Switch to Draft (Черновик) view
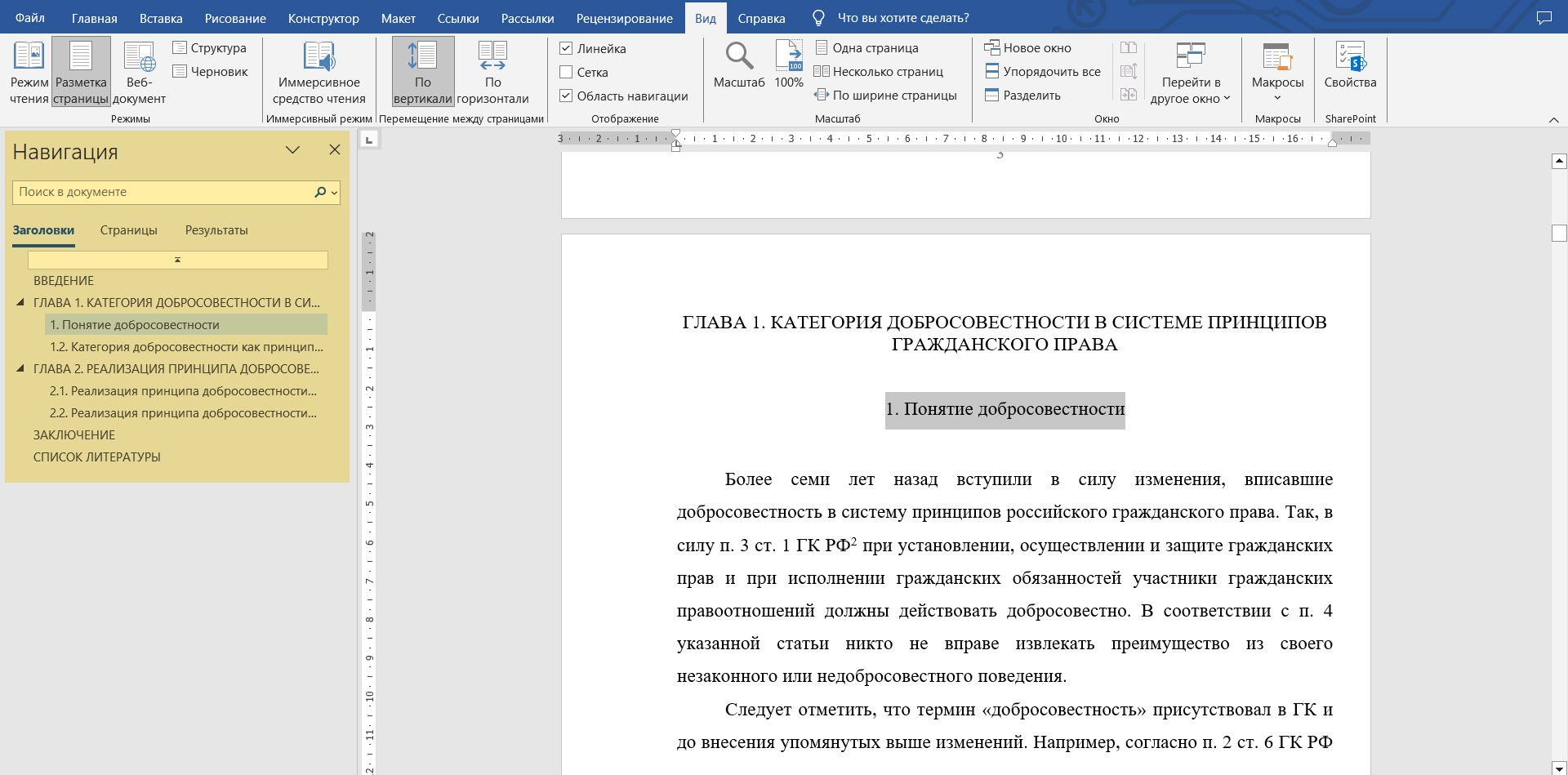Image resolution: width=1568 pixels, height=775 pixels. coord(210,72)
